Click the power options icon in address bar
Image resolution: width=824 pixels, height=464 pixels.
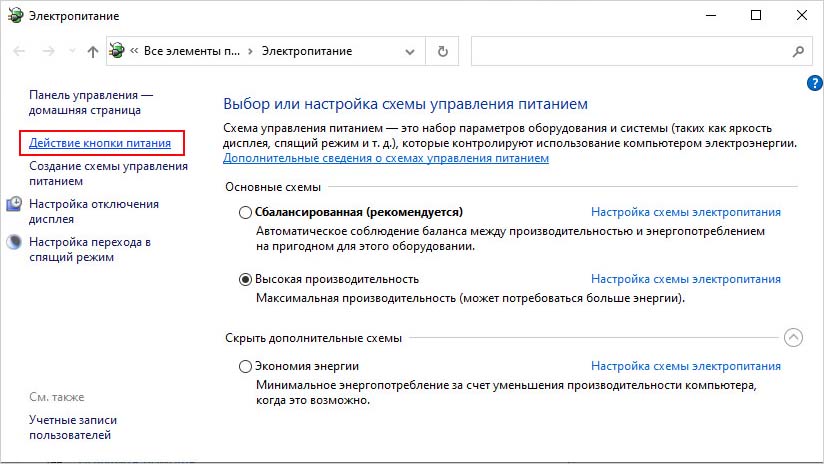point(118,51)
